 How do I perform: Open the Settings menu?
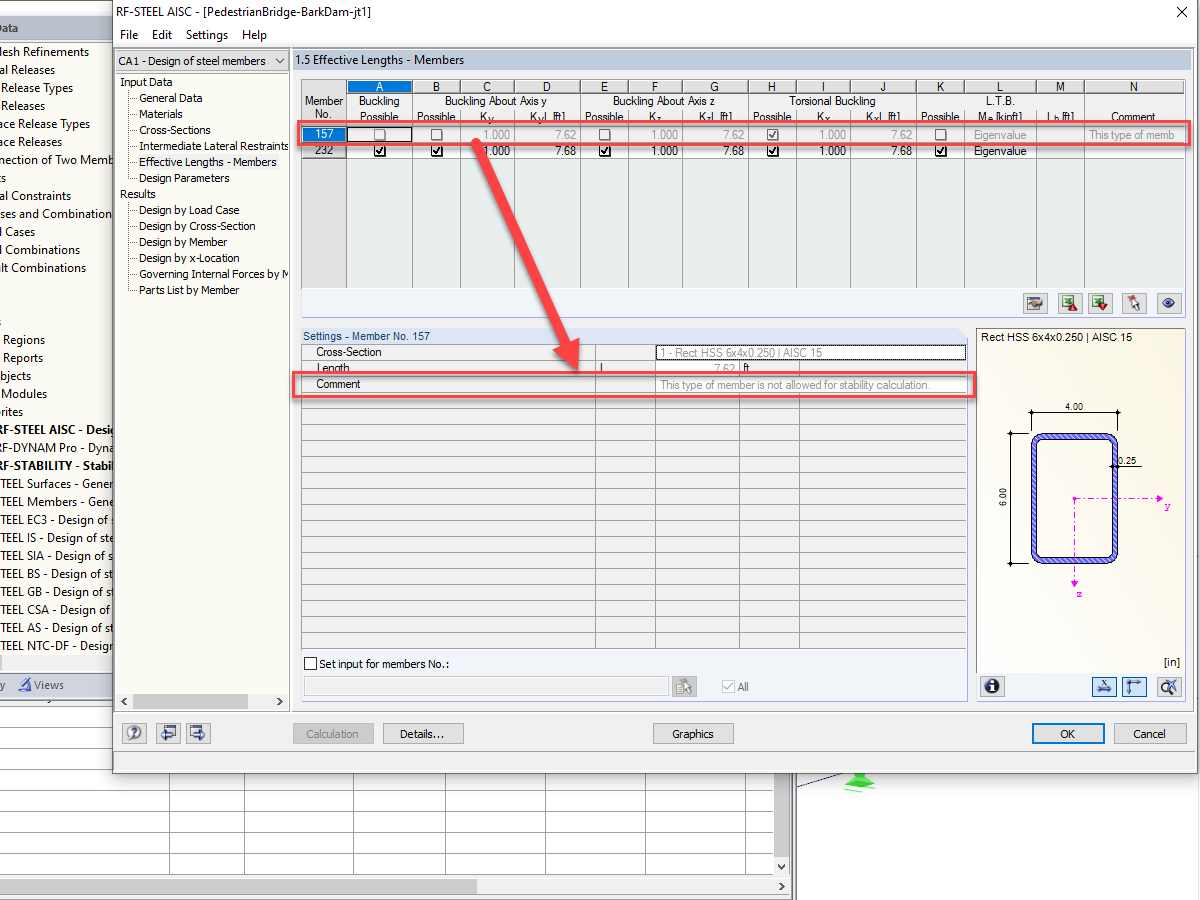(206, 34)
